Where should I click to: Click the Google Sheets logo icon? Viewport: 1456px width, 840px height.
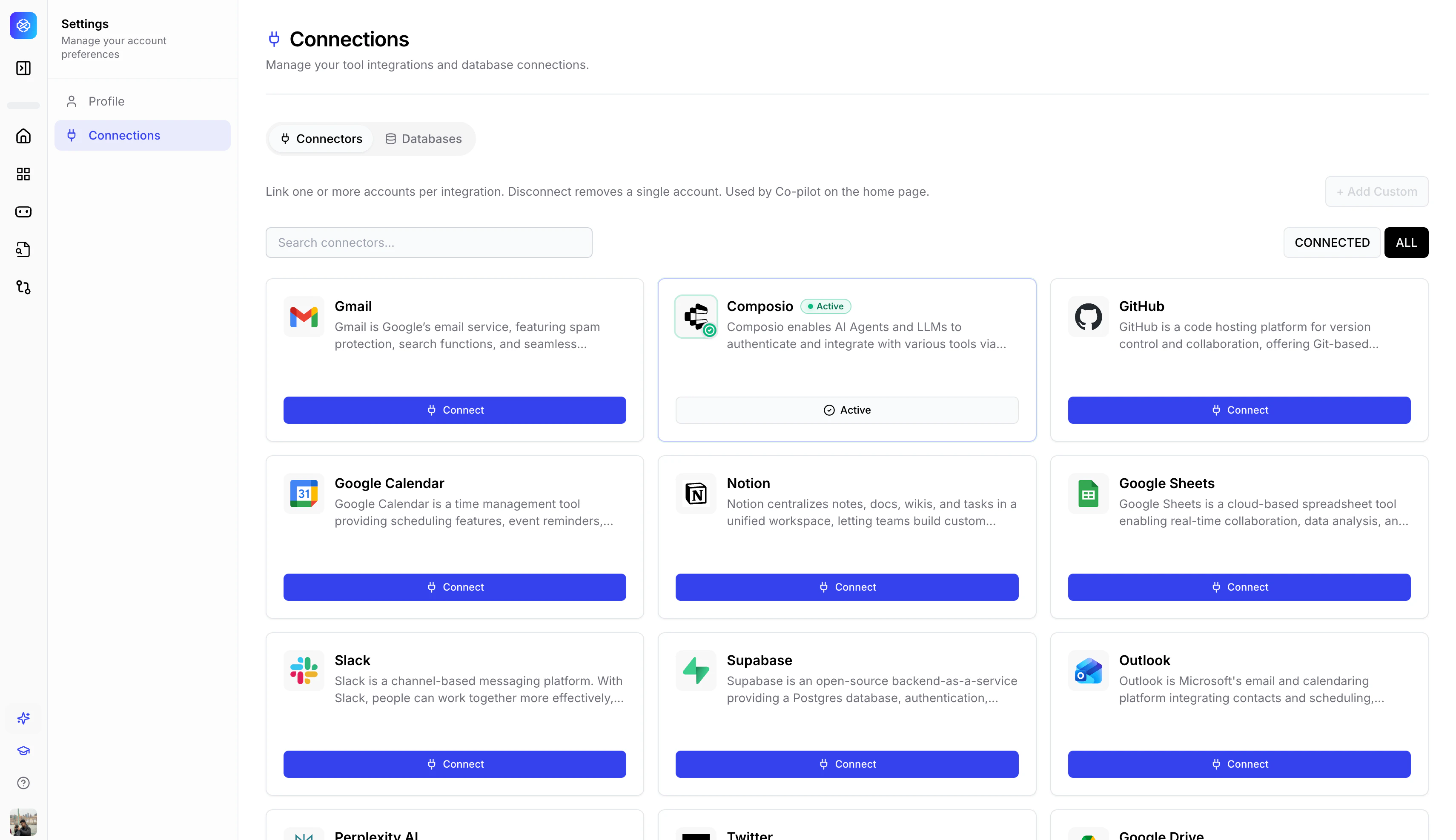point(1088,494)
